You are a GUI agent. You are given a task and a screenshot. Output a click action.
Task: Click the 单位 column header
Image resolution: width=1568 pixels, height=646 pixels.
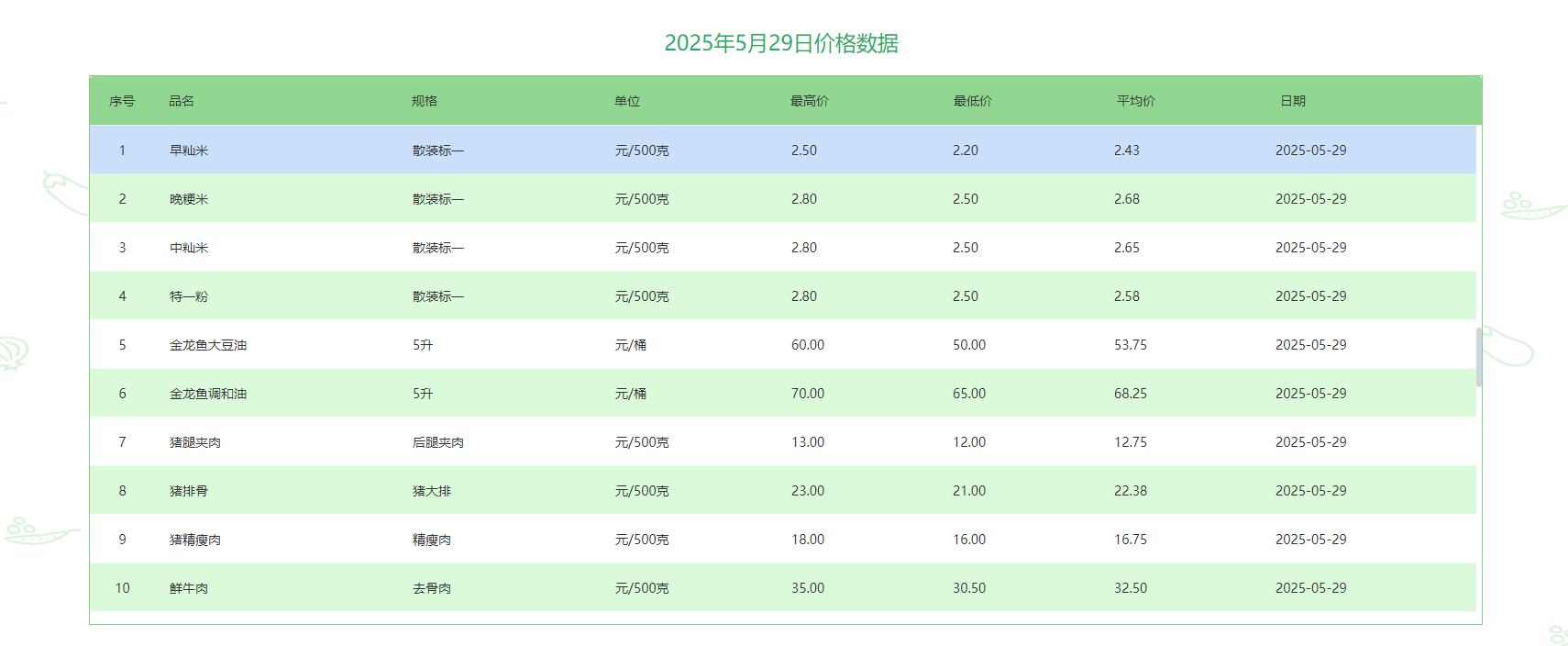tap(627, 101)
